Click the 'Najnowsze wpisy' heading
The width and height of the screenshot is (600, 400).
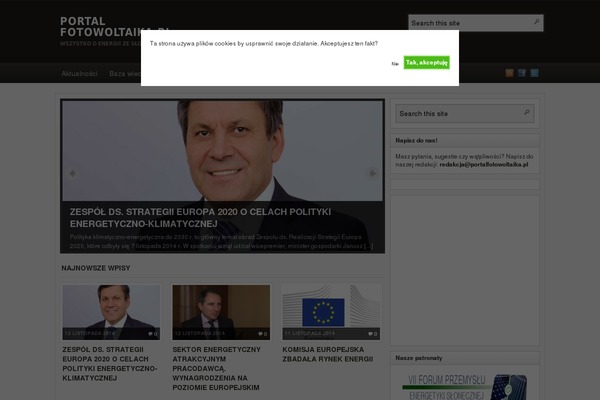(96, 268)
